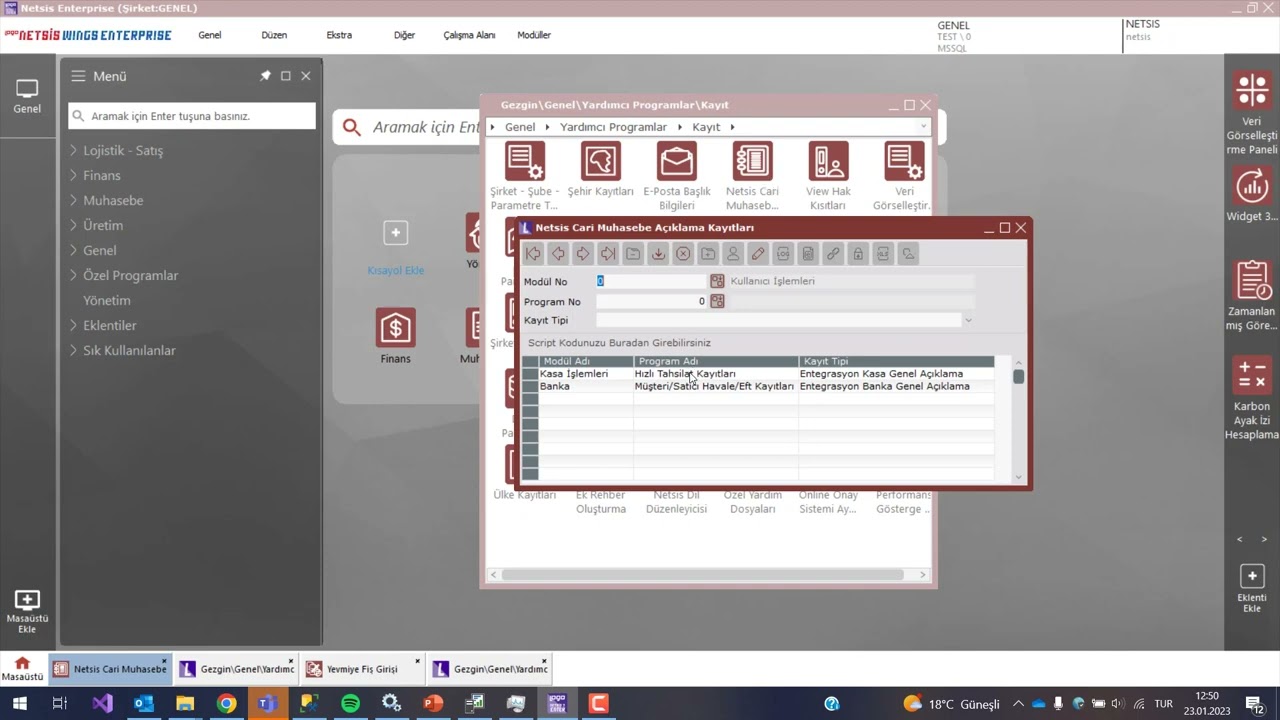This screenshot has height=720, width=1280.
Task: Switch to Netsis Cari Muhasebe tab
Action: coord(110,669)
